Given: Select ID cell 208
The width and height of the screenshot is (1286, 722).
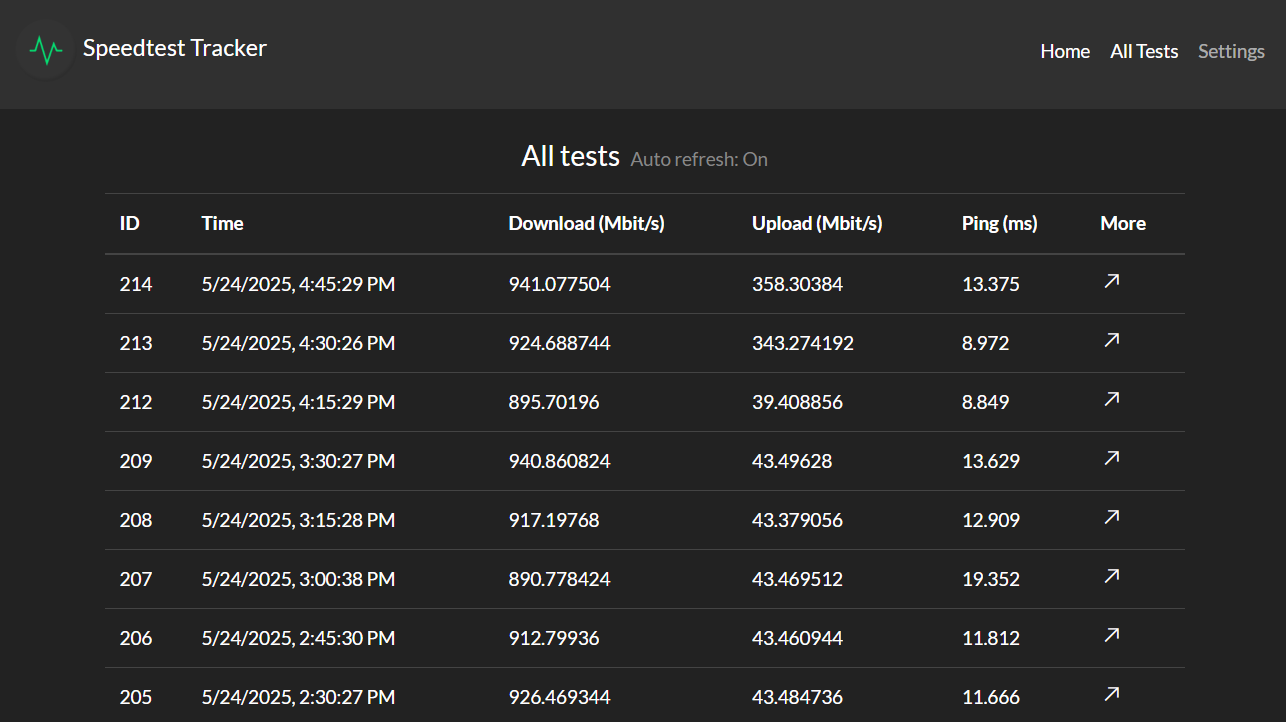Looking at the screenshot, I should tap(136, 520).
